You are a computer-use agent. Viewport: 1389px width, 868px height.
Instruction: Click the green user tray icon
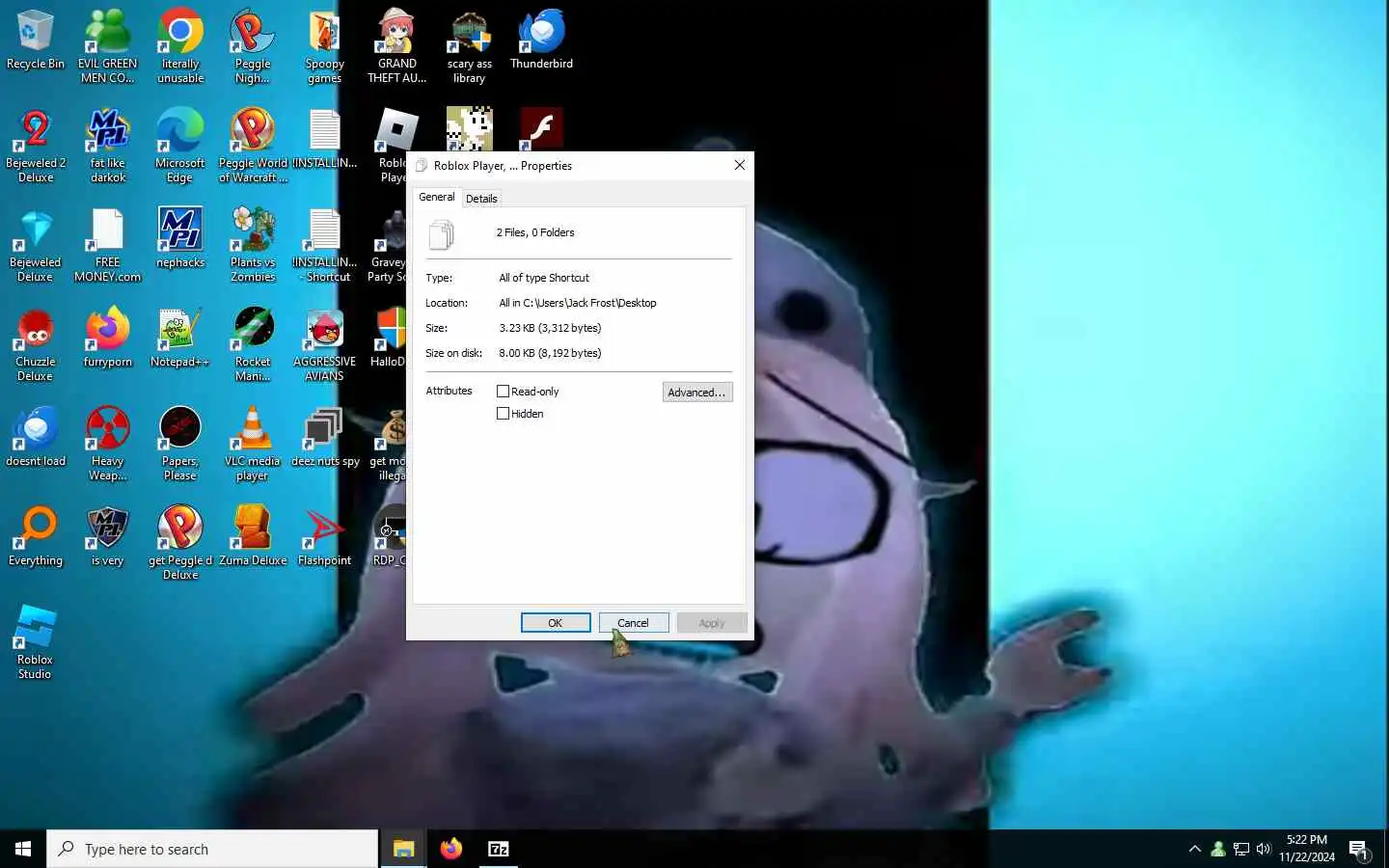coord(1218,849)
